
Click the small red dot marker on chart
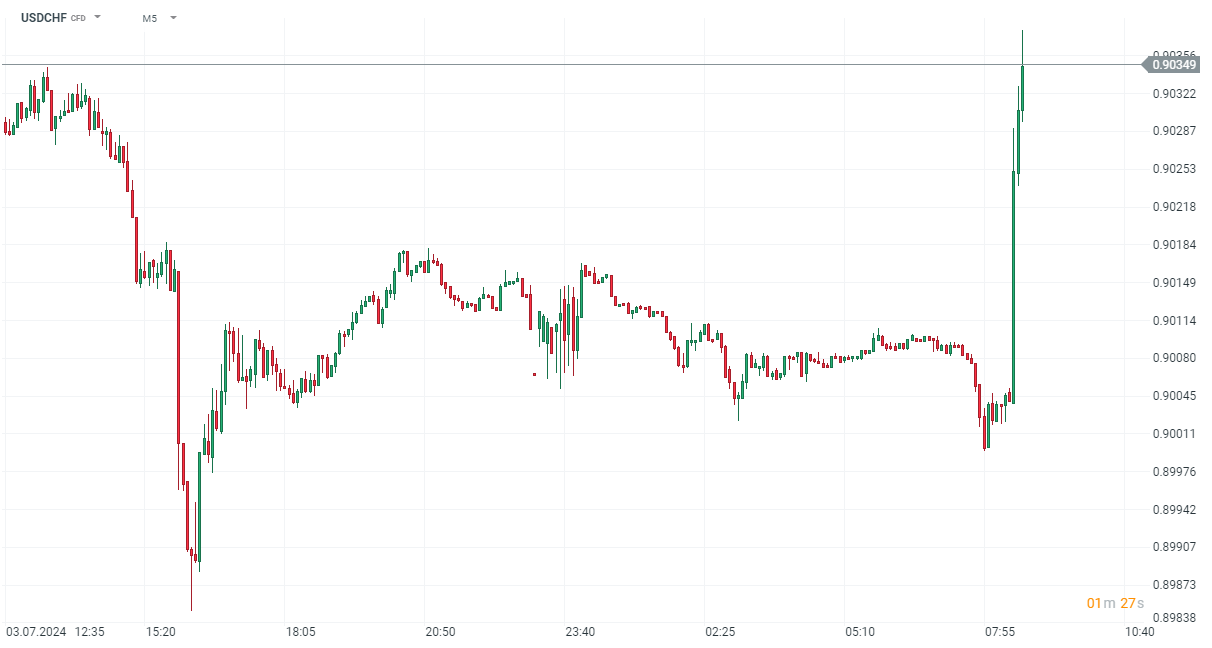(534, 374)
